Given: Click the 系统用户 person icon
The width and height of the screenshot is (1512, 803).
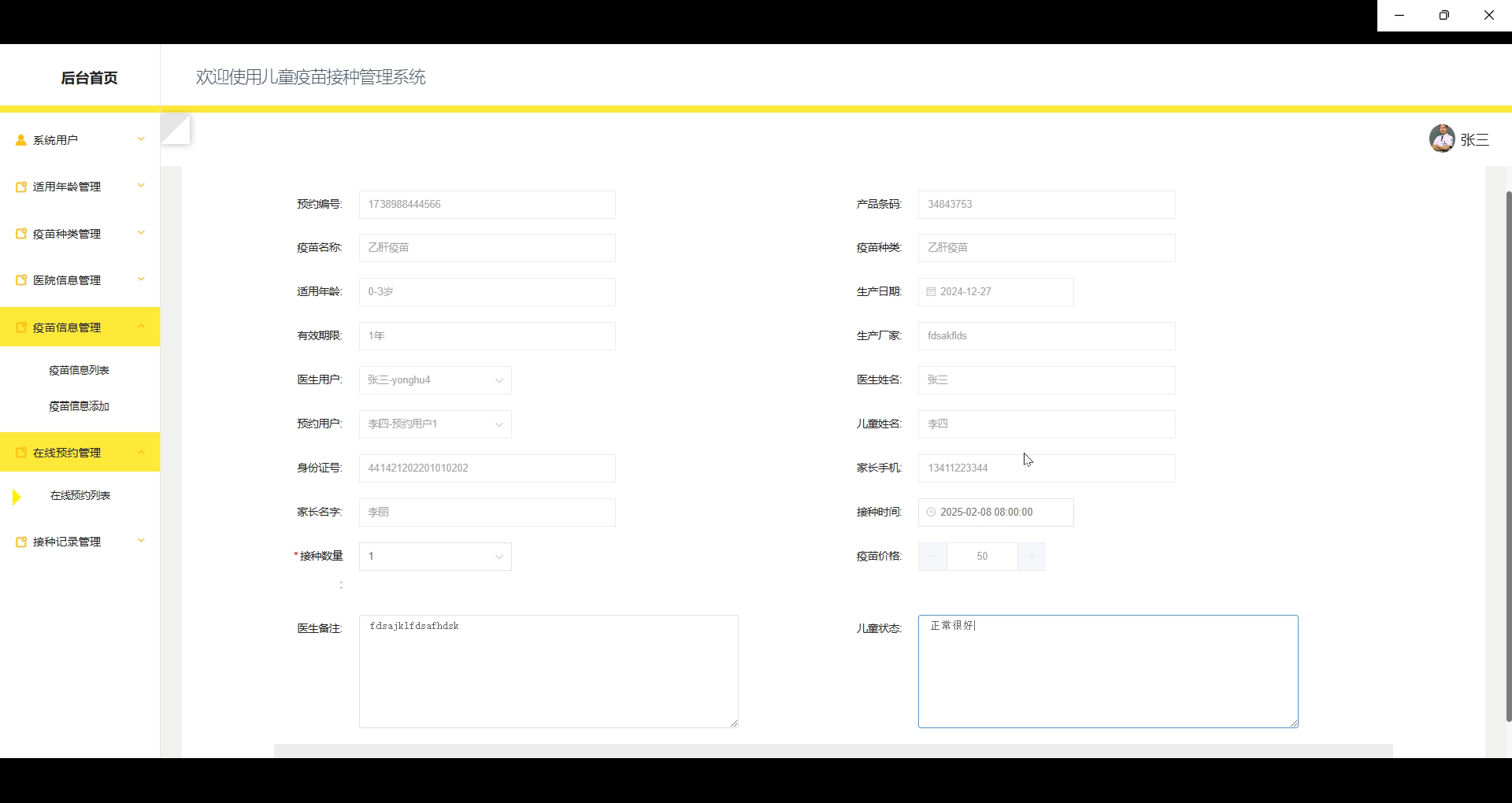Looking at the screenshot, I should pos(21,140).
